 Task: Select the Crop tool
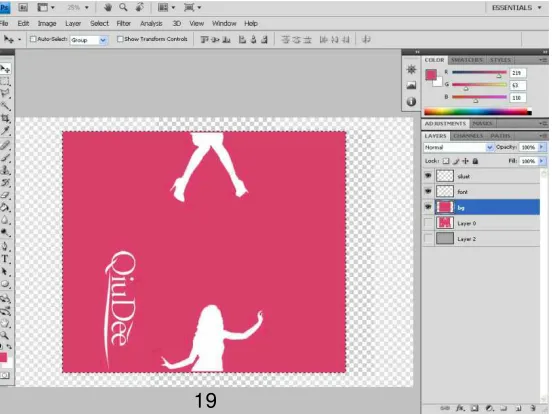pos(5,118)
